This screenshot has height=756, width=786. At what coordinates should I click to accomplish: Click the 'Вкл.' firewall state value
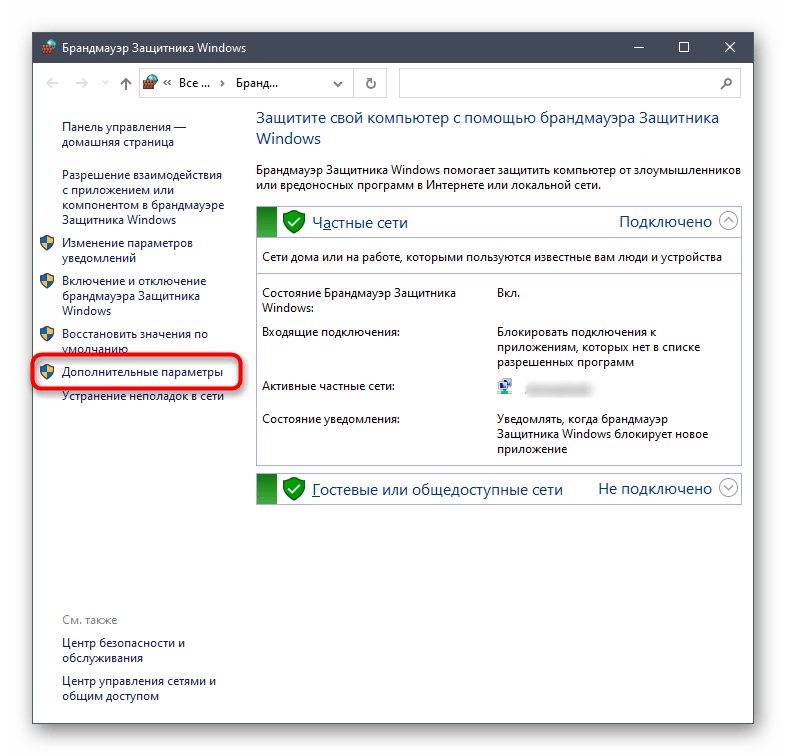coord(508,293)
